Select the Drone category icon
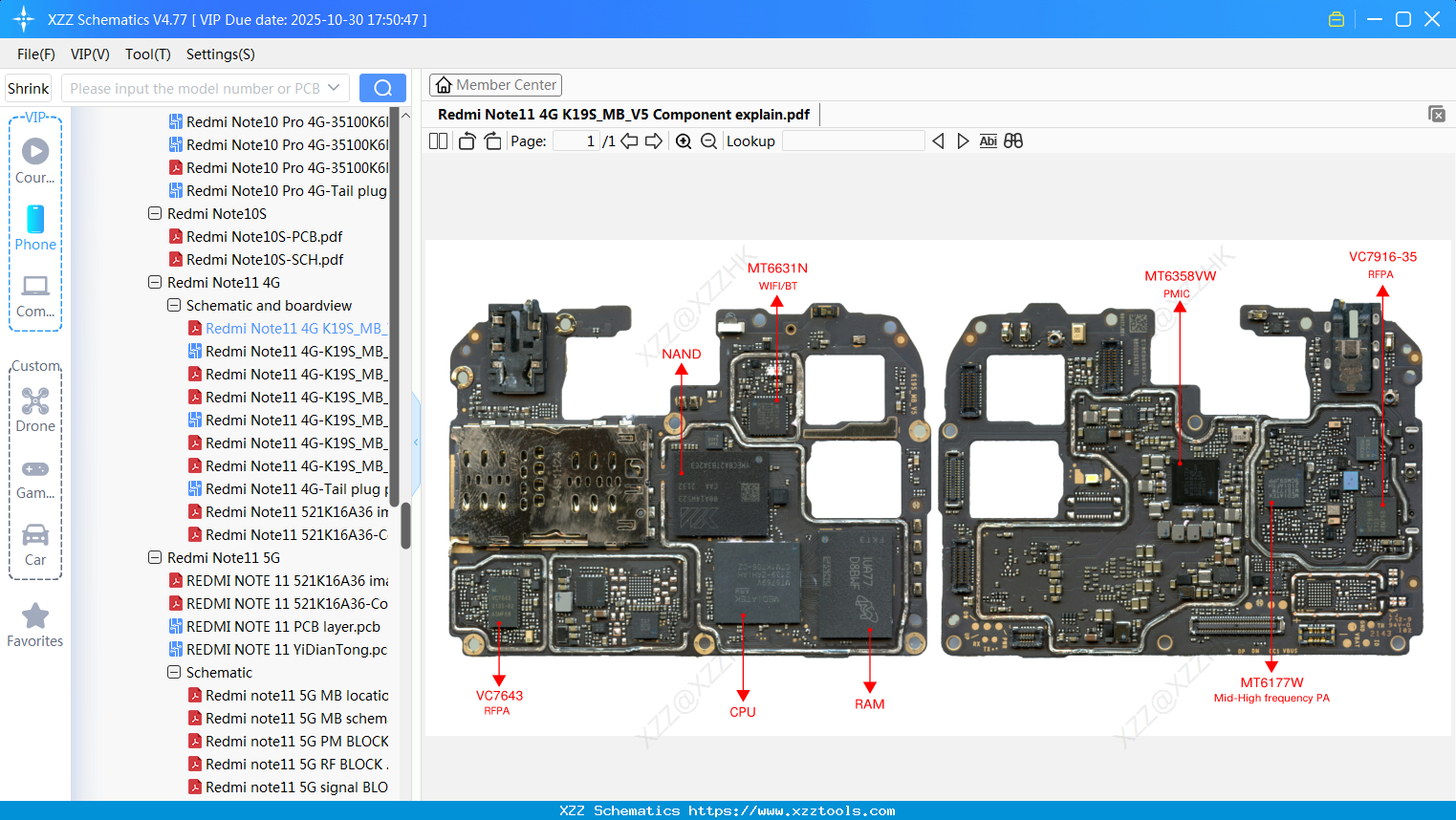This screenshot has width=1456, height=820. [x=34, y=399]
